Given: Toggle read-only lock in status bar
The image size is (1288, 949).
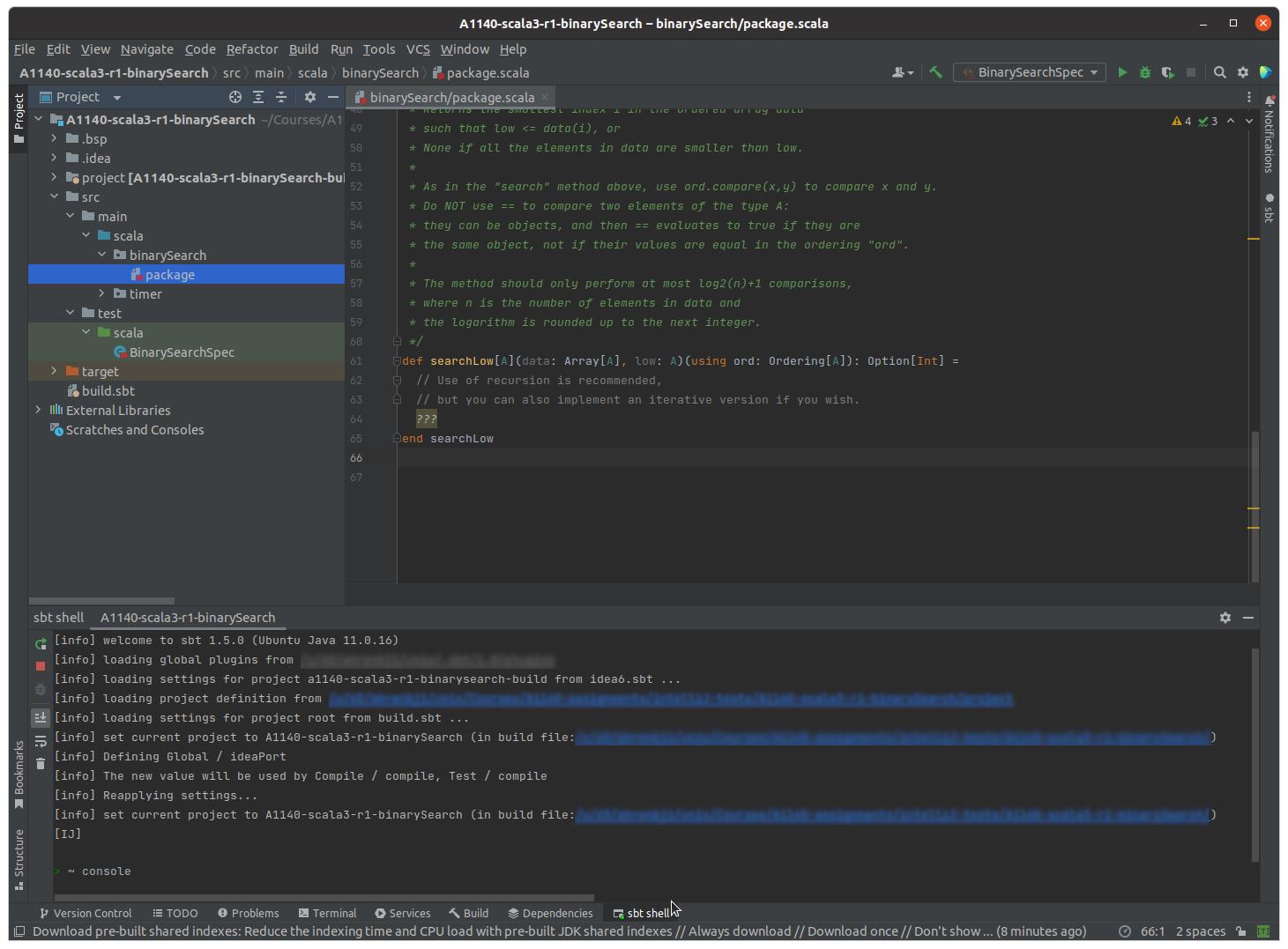Looking at the screenshot, I should 1241,931.
